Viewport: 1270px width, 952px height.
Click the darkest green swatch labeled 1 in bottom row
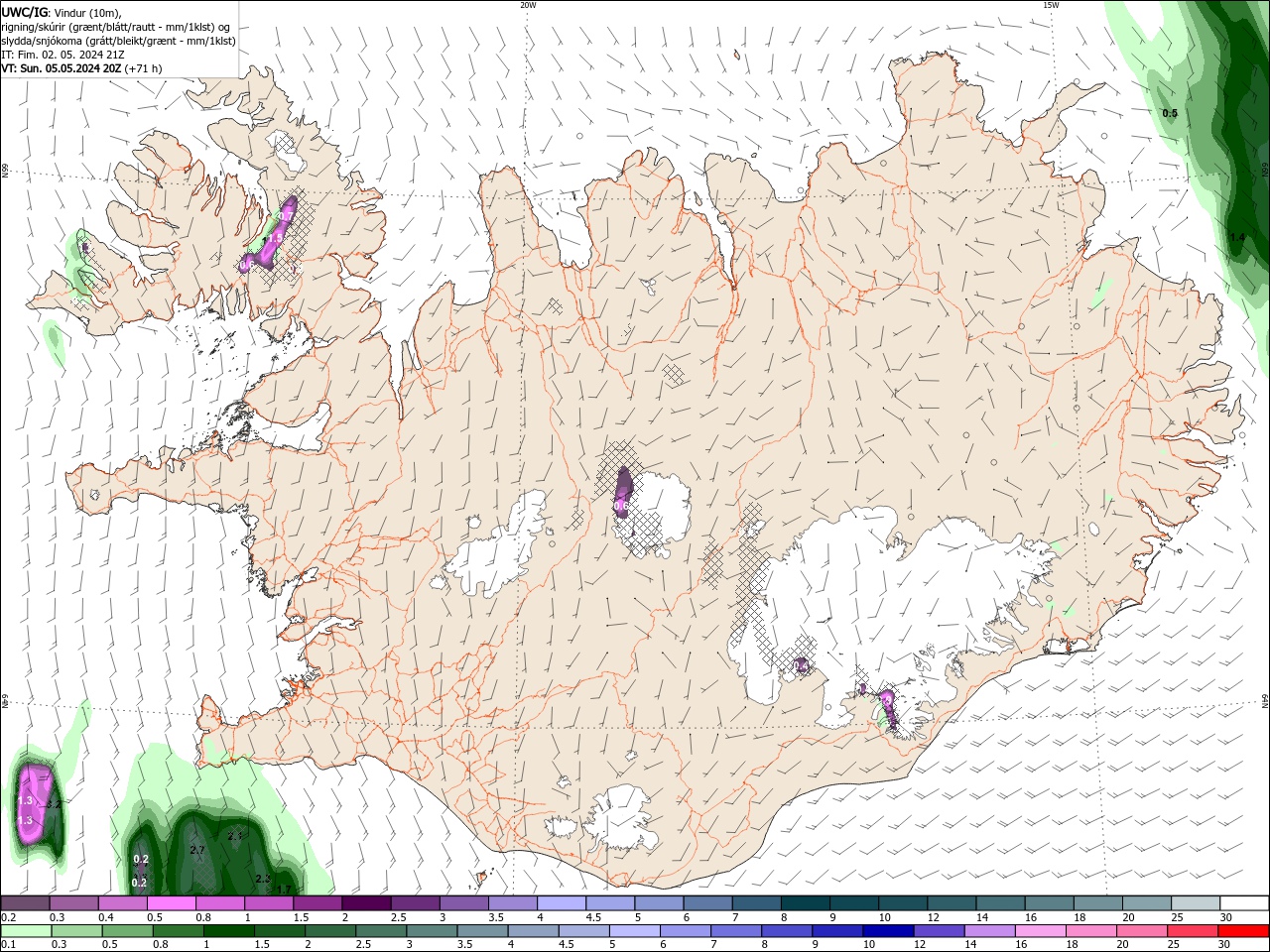pyautogui.click(x=228, y=931)
